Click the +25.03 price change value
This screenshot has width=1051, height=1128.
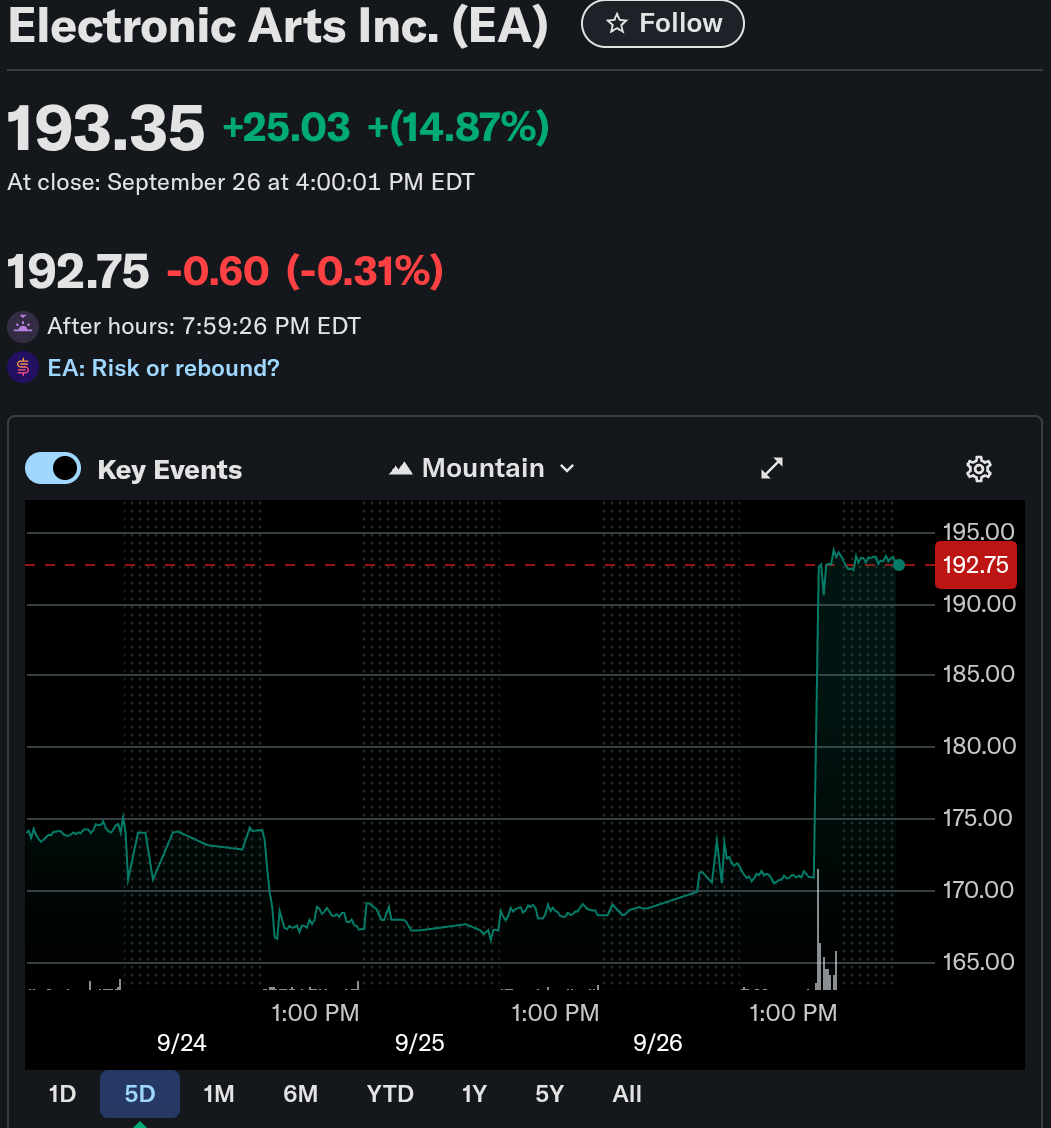click(x=286, y=127)
